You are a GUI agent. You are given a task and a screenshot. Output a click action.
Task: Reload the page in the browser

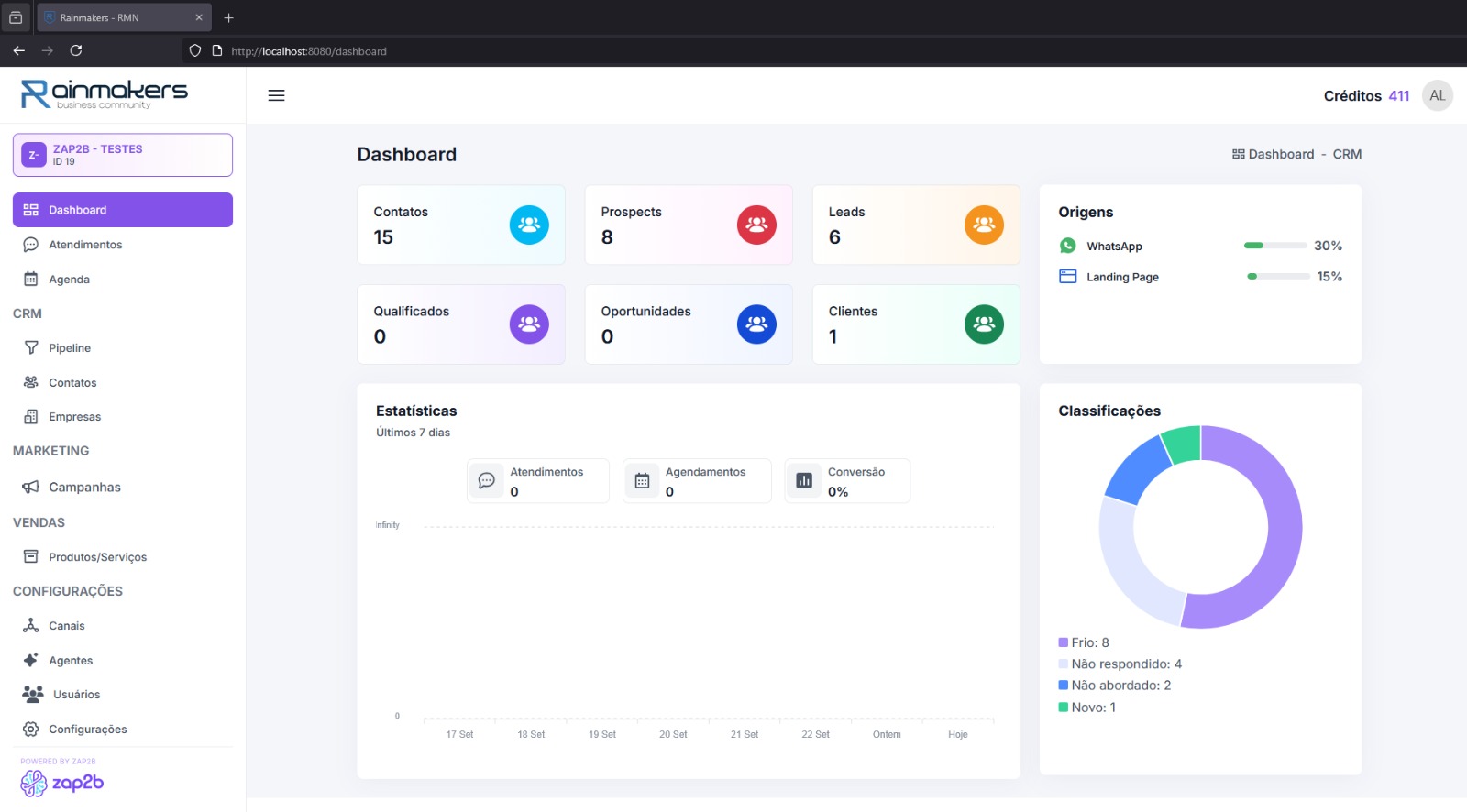pyautogui.click(x=76, y=50)
